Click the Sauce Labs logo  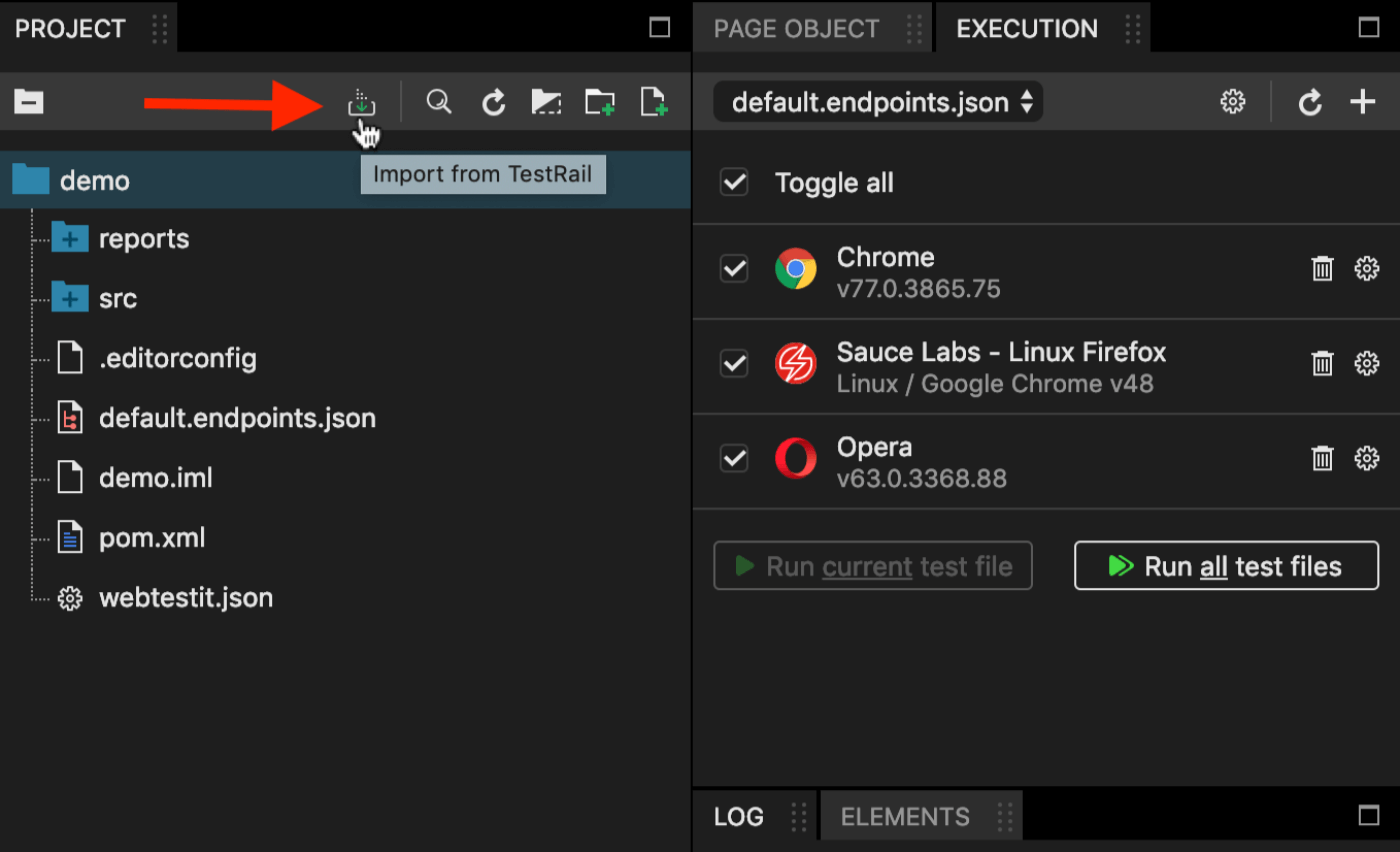tap(796, 364)
